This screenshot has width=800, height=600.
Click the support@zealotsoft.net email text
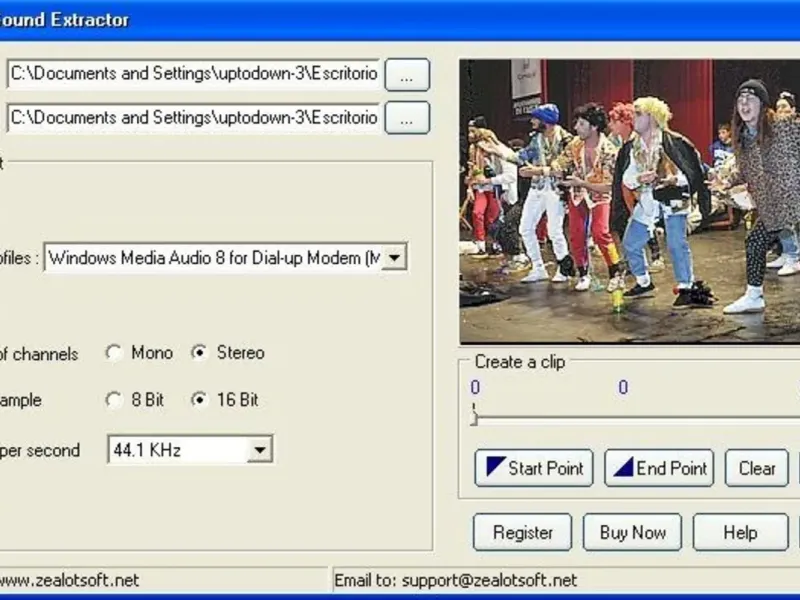[x=489, y=580]
